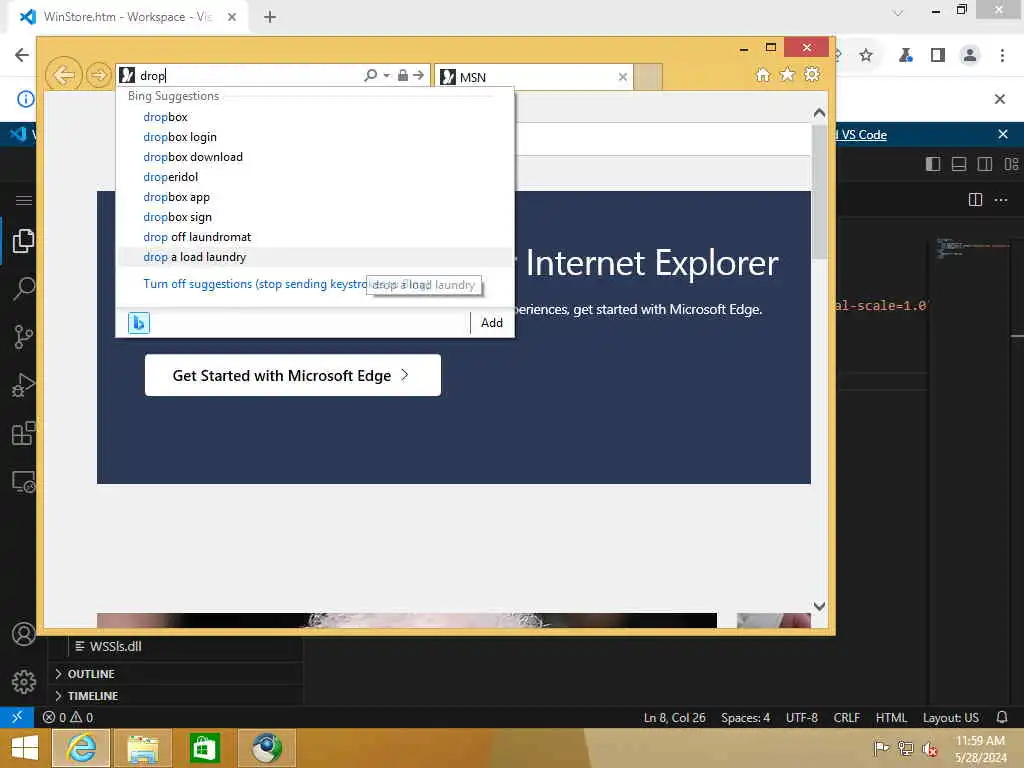Click 'Get Started with Microsoft Edge' button

click(293, 376)
